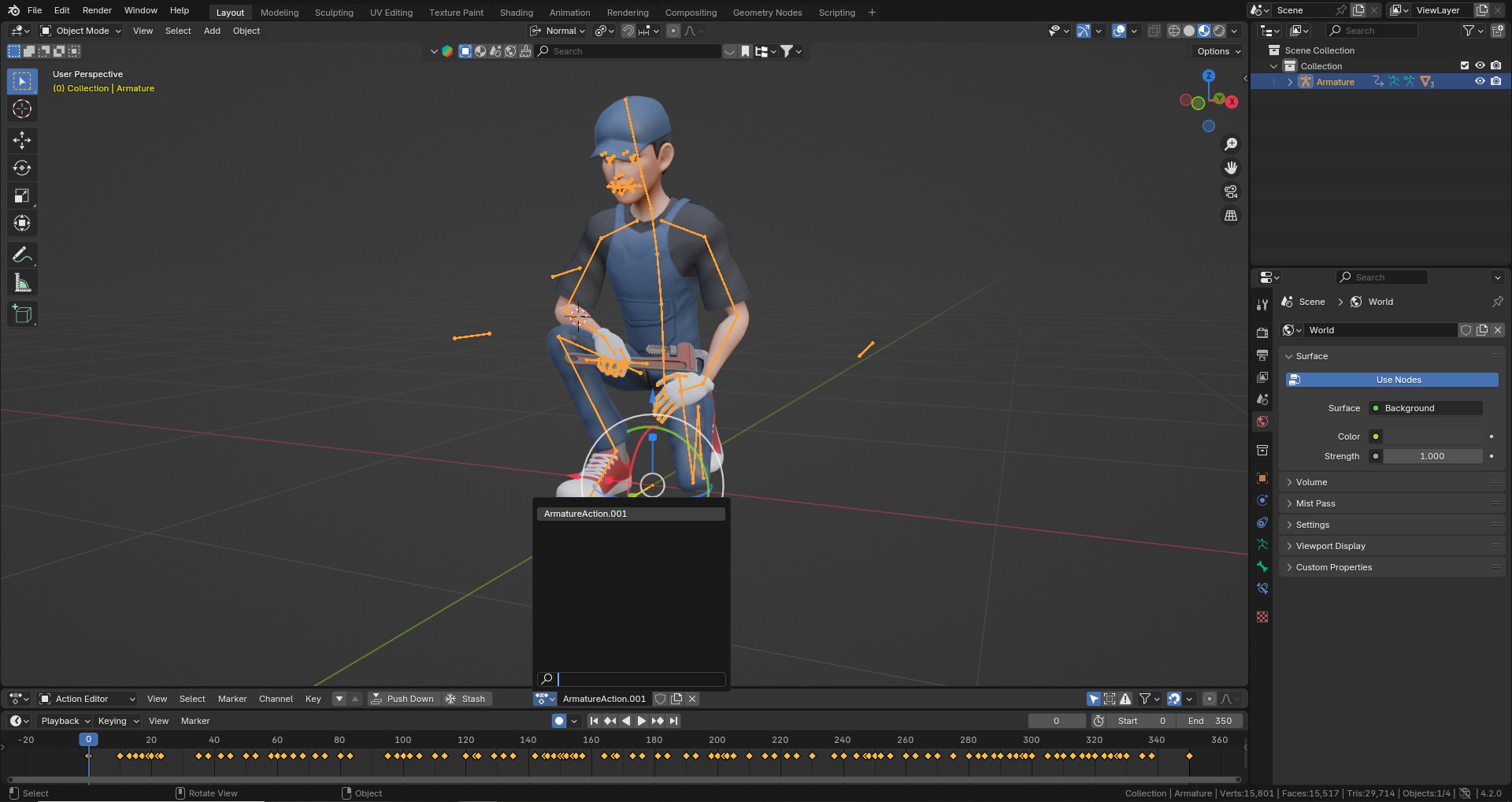Select the Add Cube tool

(22, 314)
